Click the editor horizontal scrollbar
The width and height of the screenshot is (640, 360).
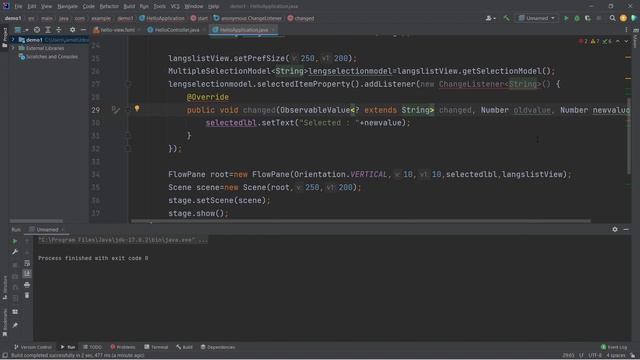point(361,221)
